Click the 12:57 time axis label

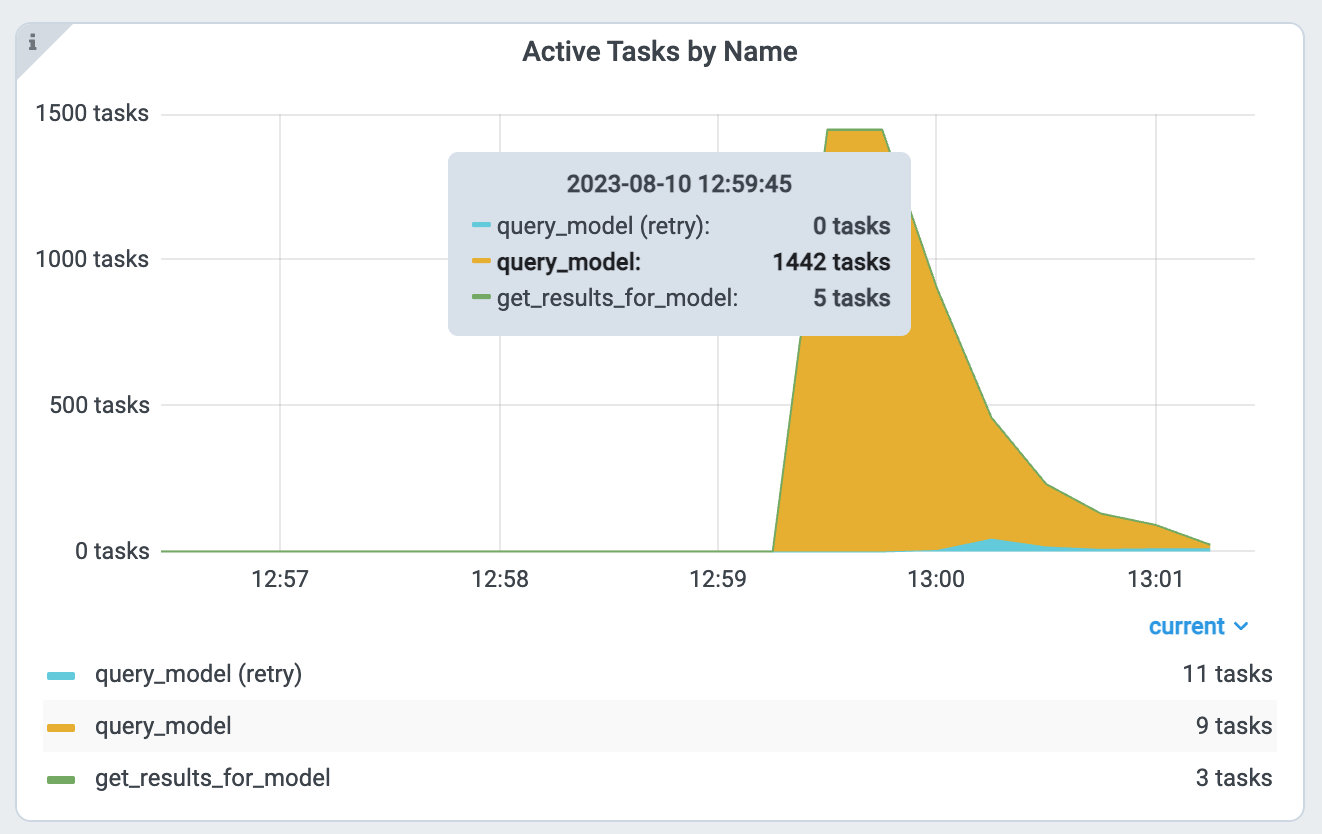click(x=280, y=579)
